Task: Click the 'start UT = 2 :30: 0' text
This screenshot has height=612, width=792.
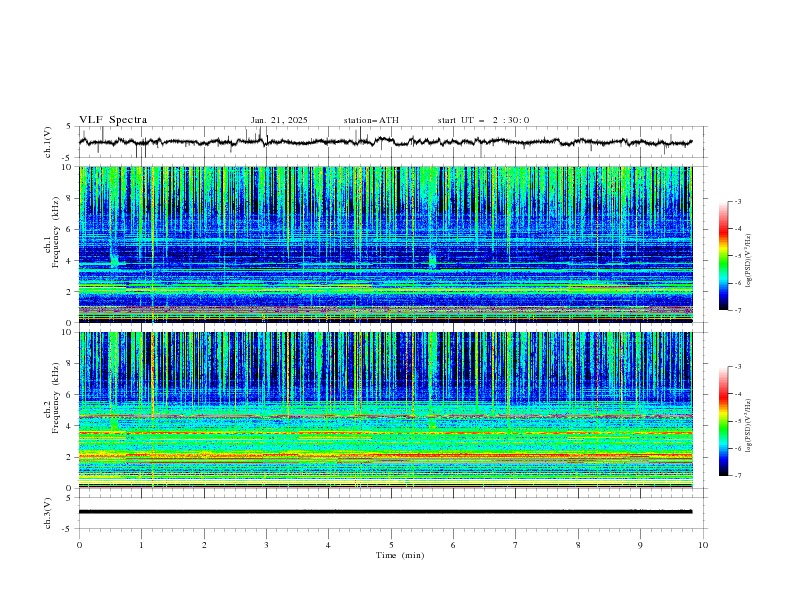Action: click(x=483, y=120)
